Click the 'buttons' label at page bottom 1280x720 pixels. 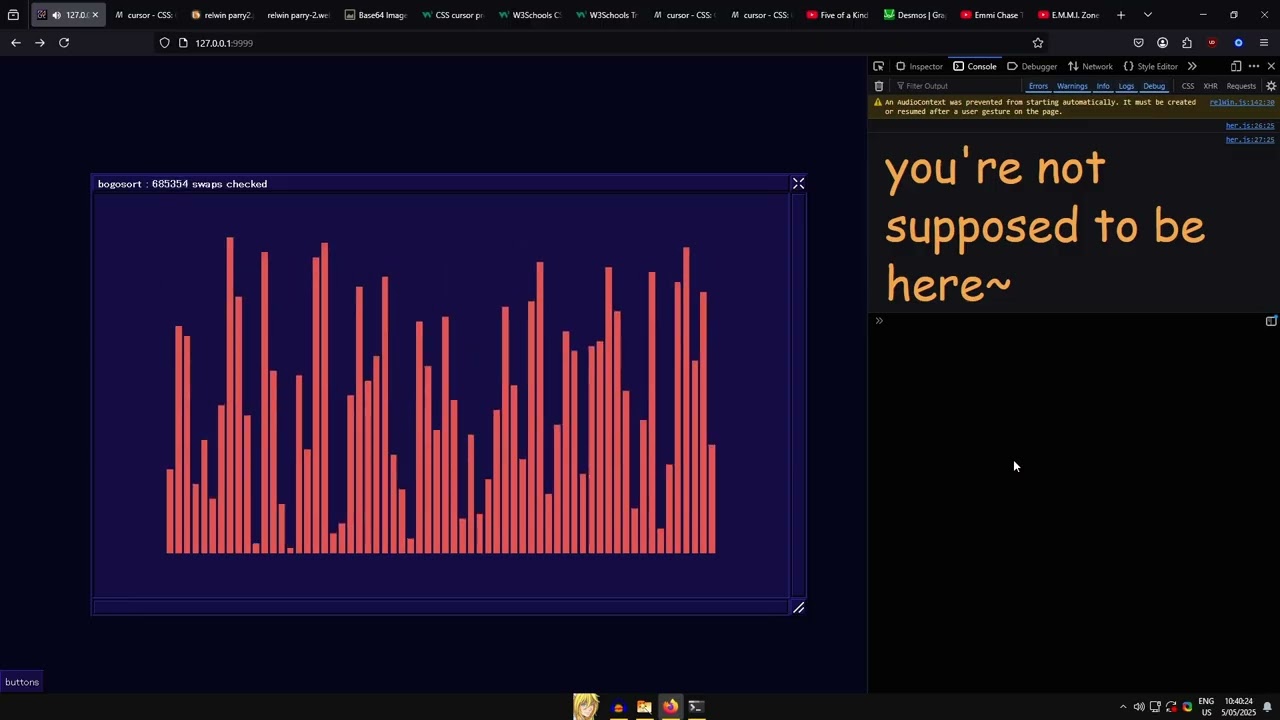[22, 682]
